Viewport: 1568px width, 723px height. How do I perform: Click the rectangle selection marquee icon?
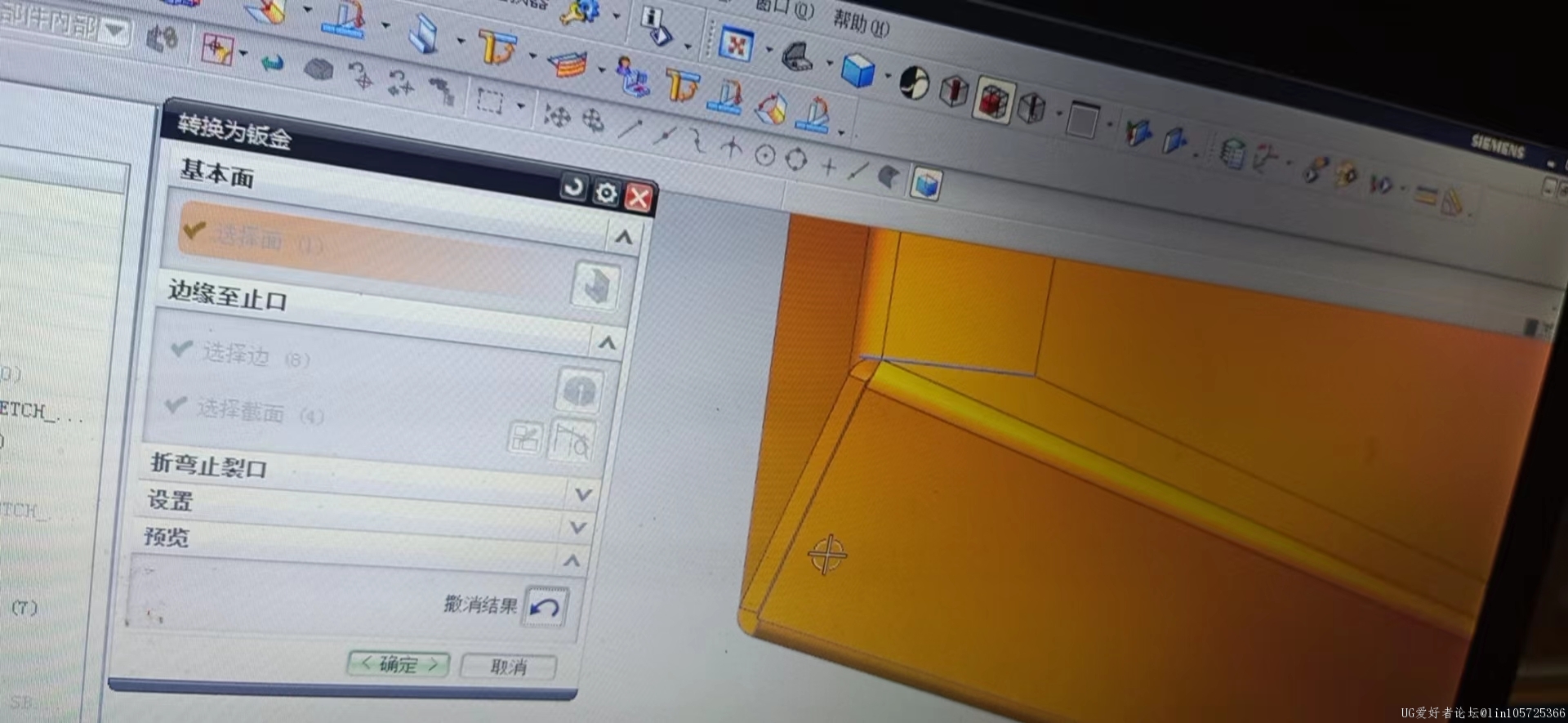pyautogui.click(x=490, y=101)
